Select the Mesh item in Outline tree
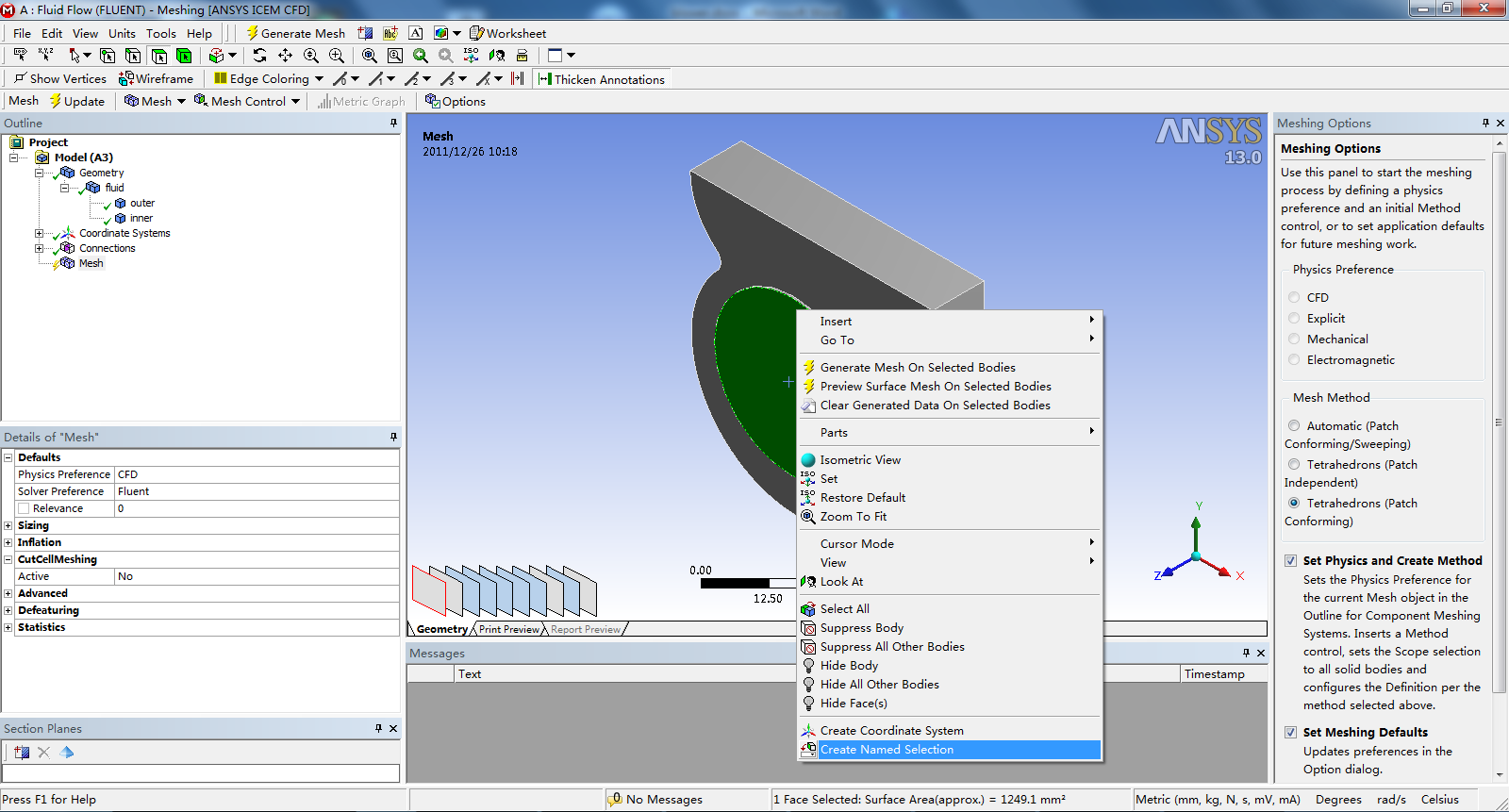1509x812 pixels. (91, 263)
